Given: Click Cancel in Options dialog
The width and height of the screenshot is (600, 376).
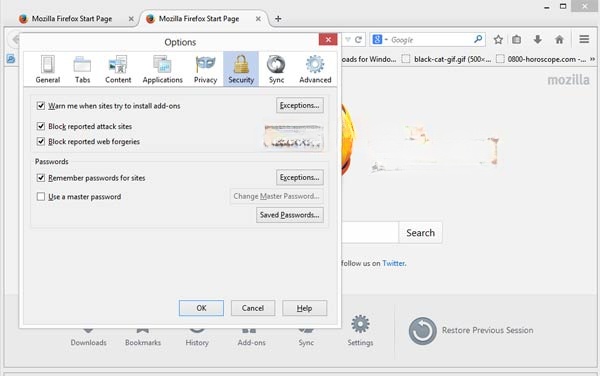Looking at the screenshot, I should 253,308.
